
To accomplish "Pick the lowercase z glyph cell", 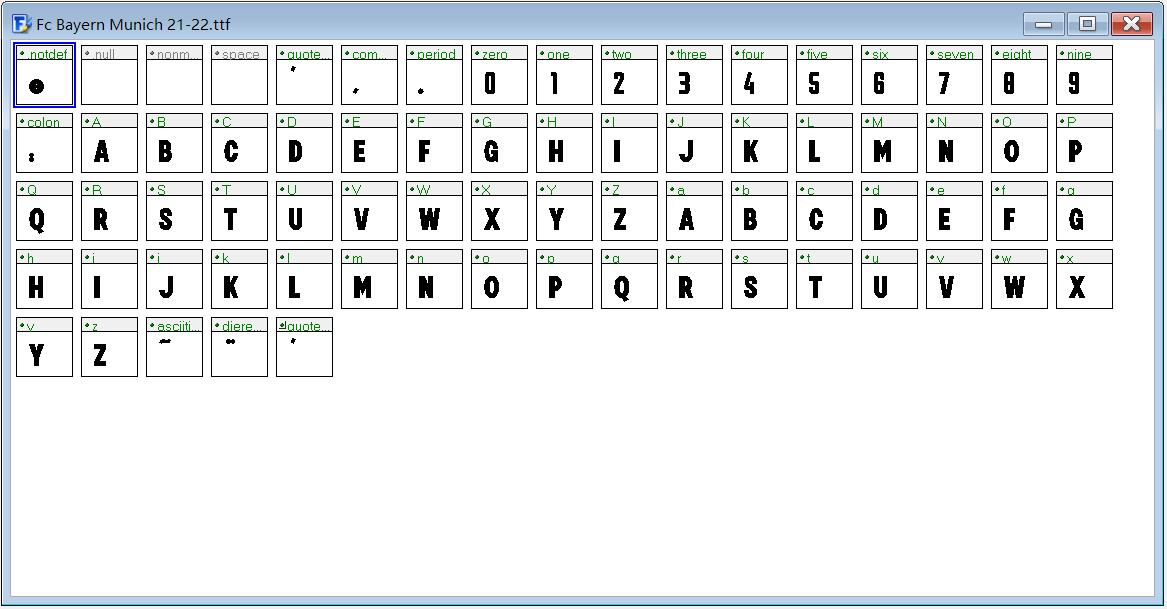I will tap(109, 348).
